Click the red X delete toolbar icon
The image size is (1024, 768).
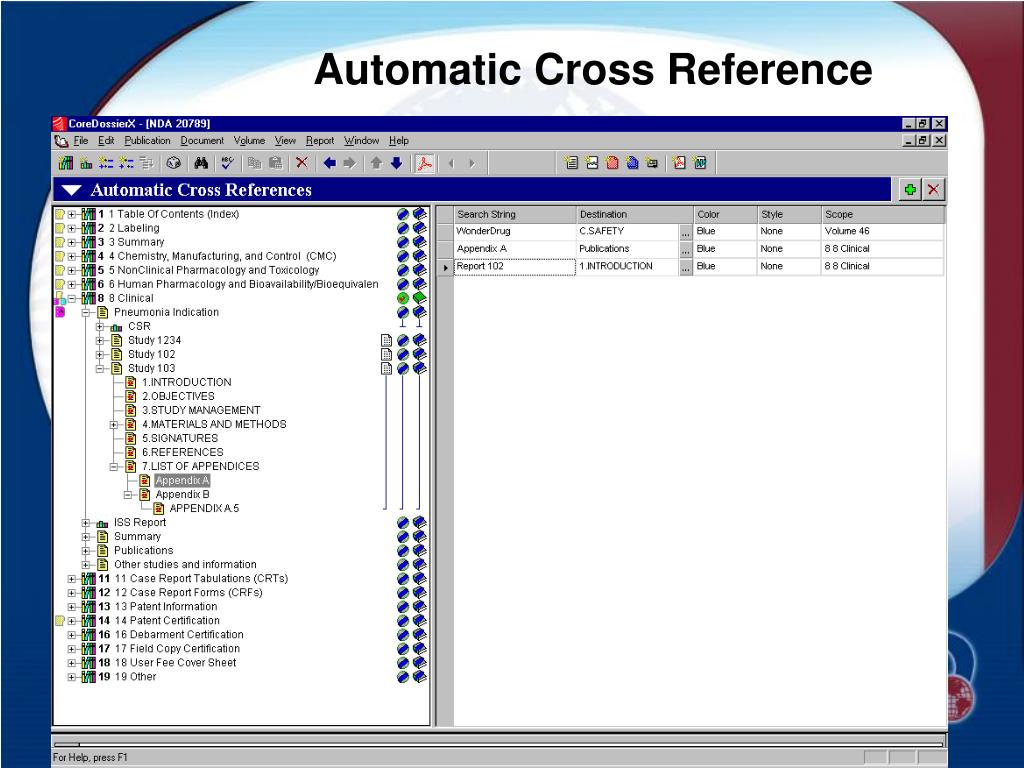click(302, 163)
